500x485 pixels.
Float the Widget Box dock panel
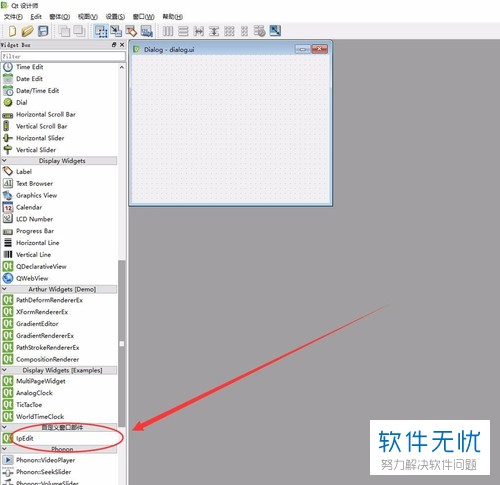pos(114,45)
